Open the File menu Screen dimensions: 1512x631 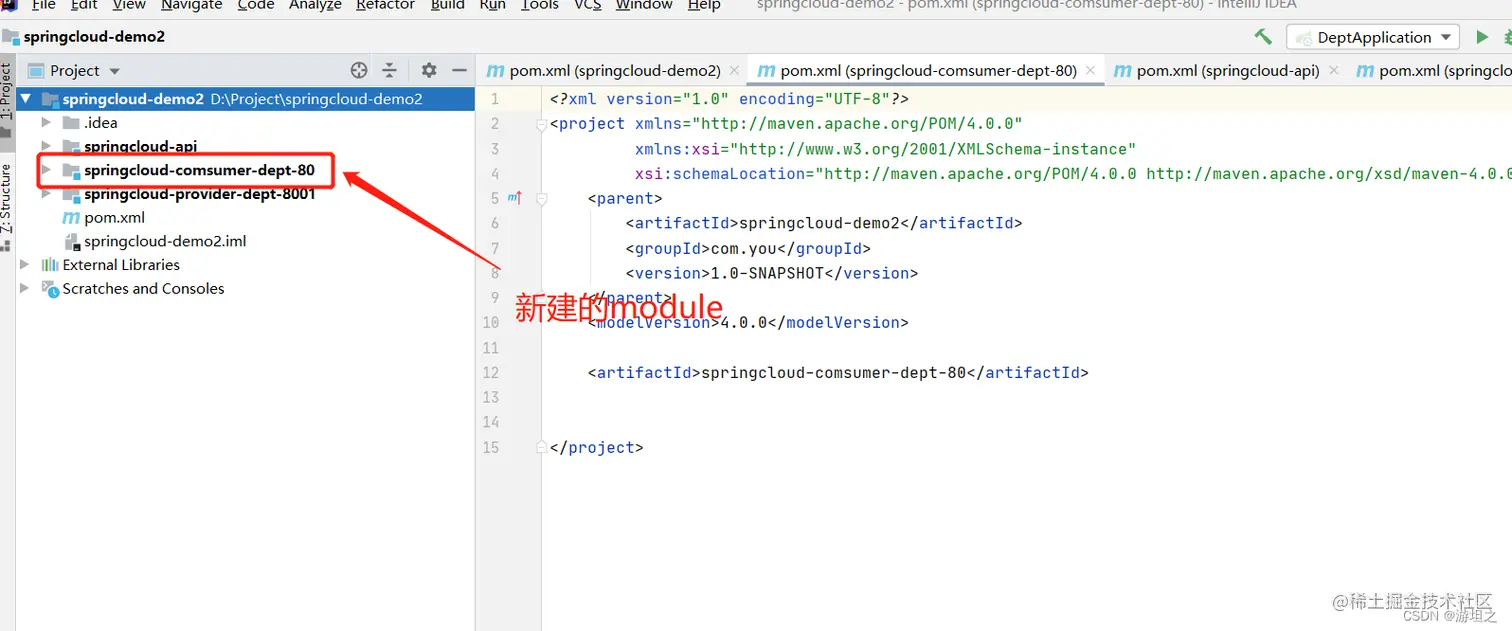pyautogui.click(x=43, y=5)
